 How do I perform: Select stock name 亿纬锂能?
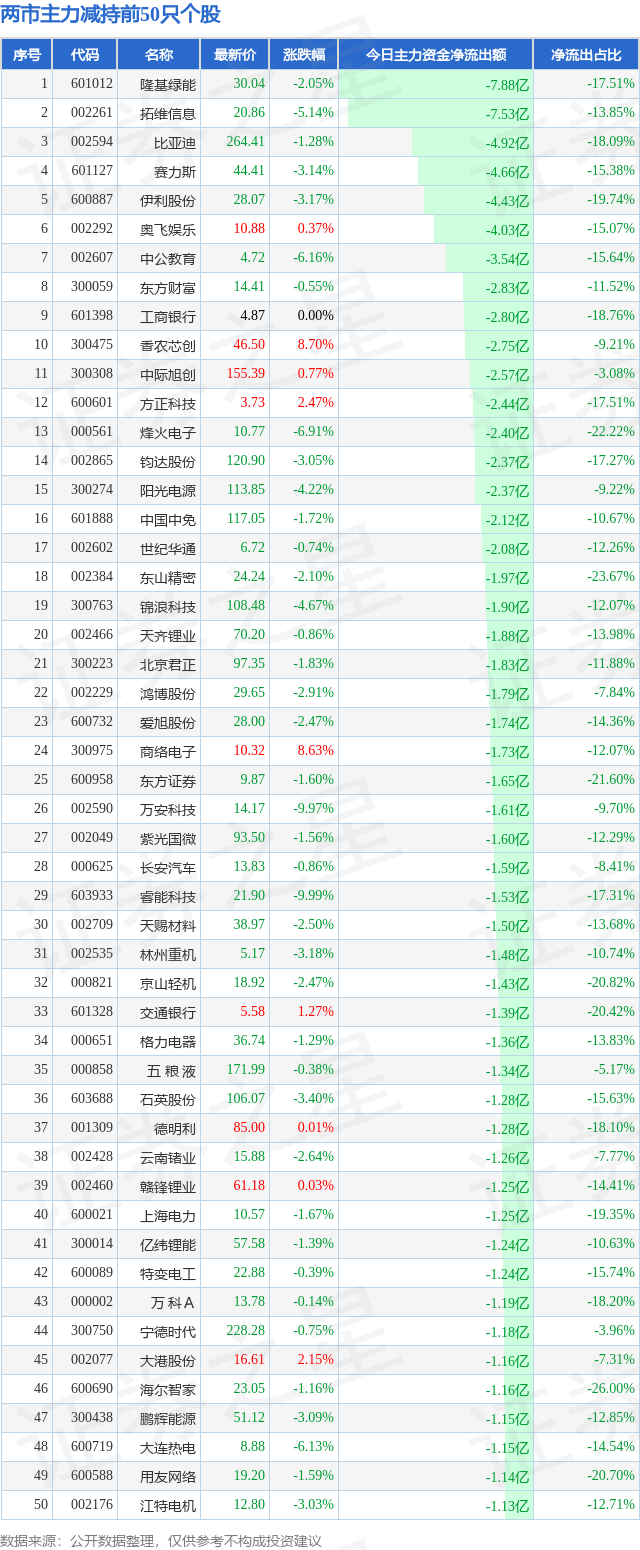pyautogui.click(x=168, y=1245)
